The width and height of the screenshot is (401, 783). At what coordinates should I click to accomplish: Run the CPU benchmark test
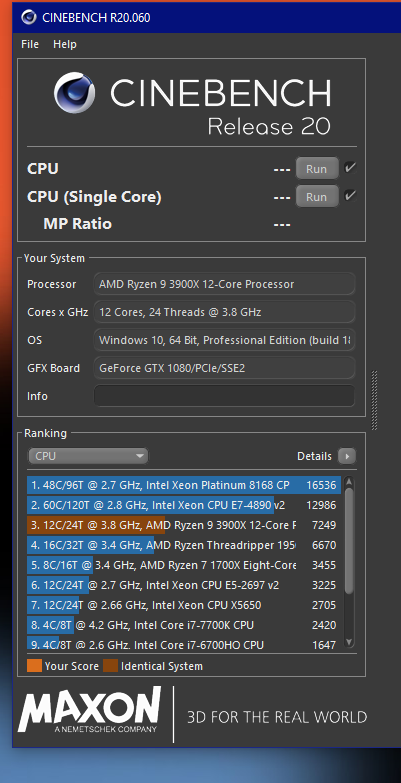[x=317, y=169]
